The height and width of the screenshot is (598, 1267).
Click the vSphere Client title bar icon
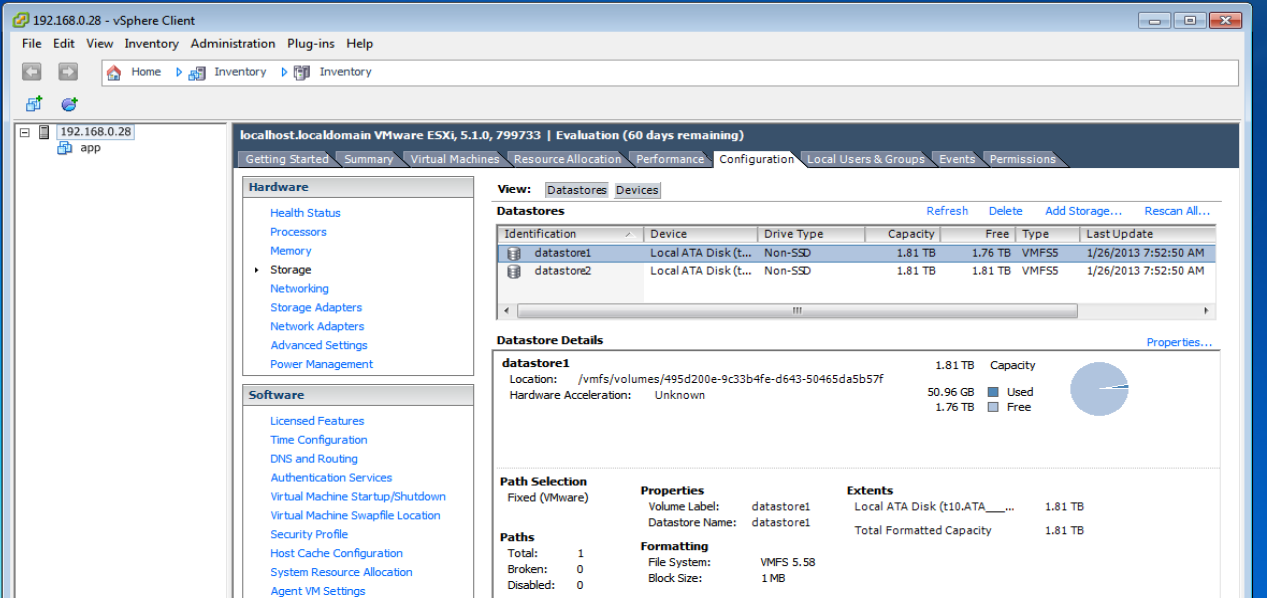[x=20, y=20]
